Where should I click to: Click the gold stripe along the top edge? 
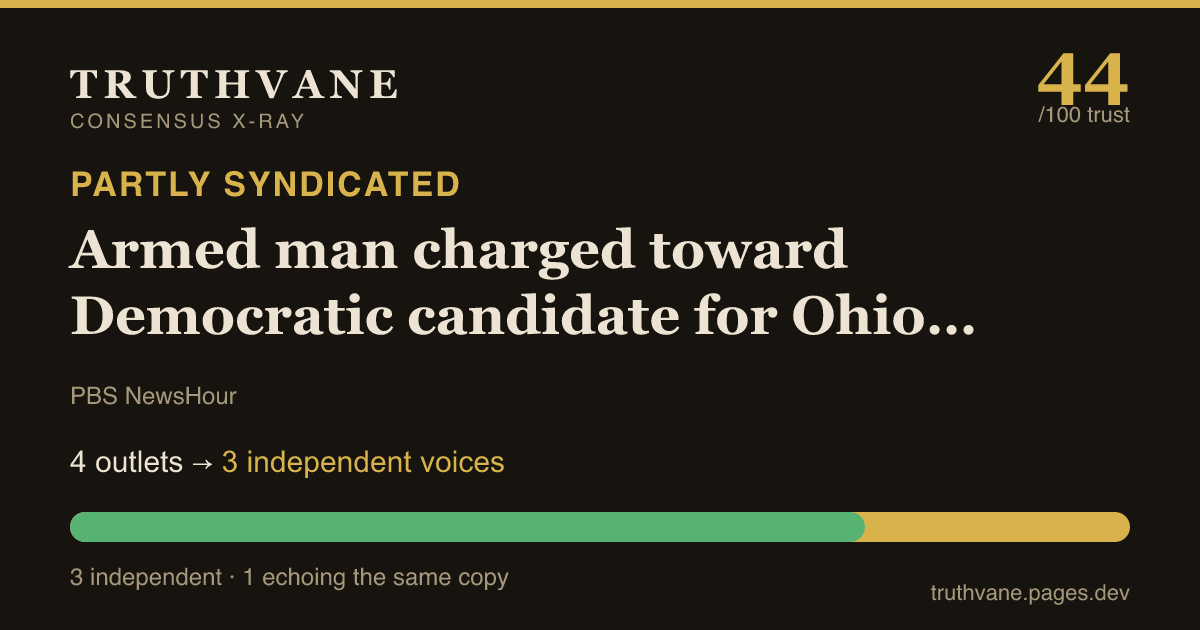pos(600,4)
